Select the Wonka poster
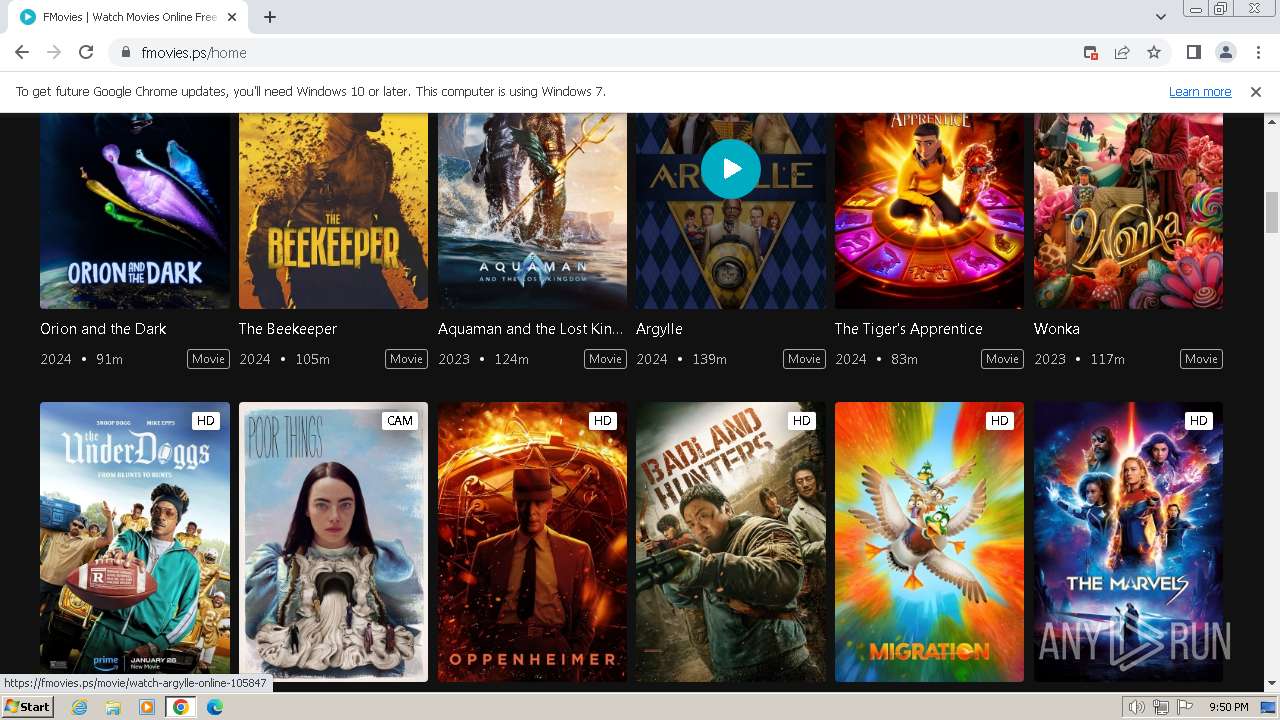 coord(1128,211)
